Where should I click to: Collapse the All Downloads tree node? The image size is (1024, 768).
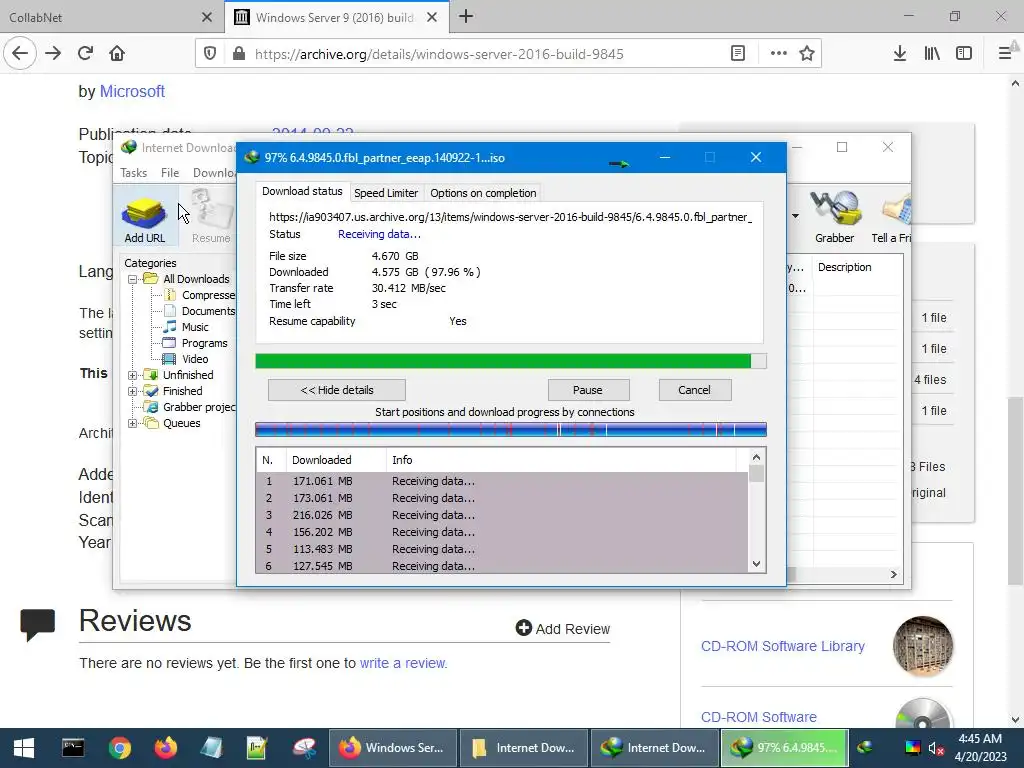click(133, 279)
